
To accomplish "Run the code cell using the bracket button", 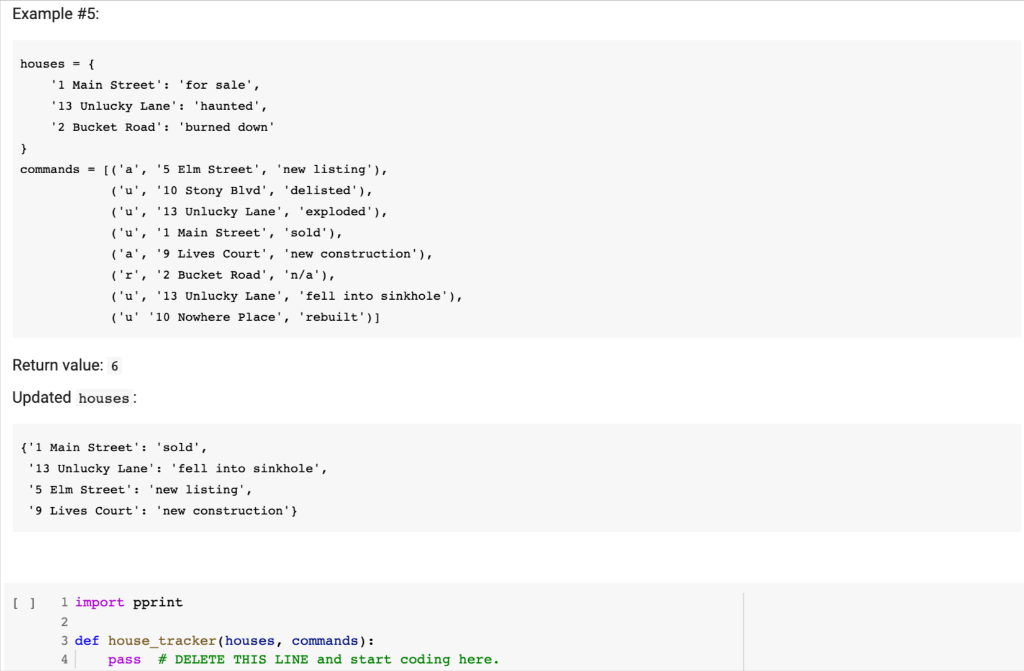I will (x=24, y=602).
